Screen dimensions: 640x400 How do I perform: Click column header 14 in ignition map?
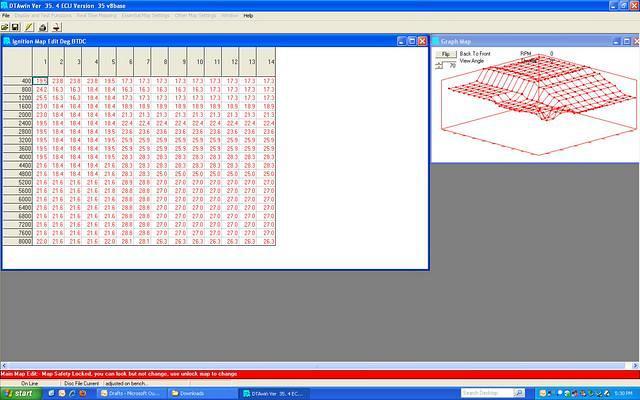269,62
